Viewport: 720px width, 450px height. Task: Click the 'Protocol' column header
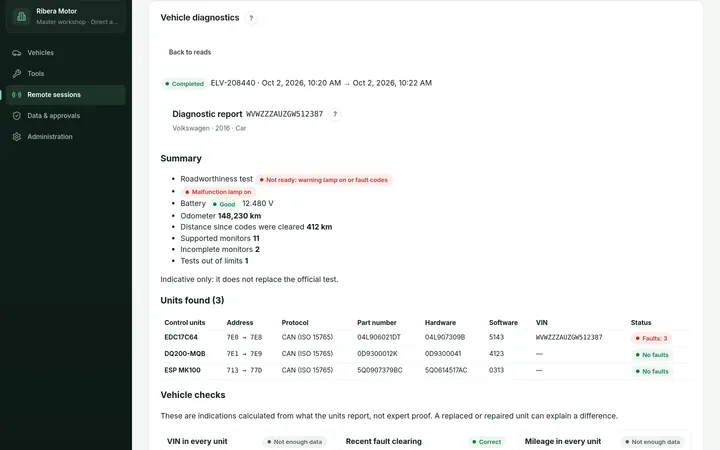point(295,323)
